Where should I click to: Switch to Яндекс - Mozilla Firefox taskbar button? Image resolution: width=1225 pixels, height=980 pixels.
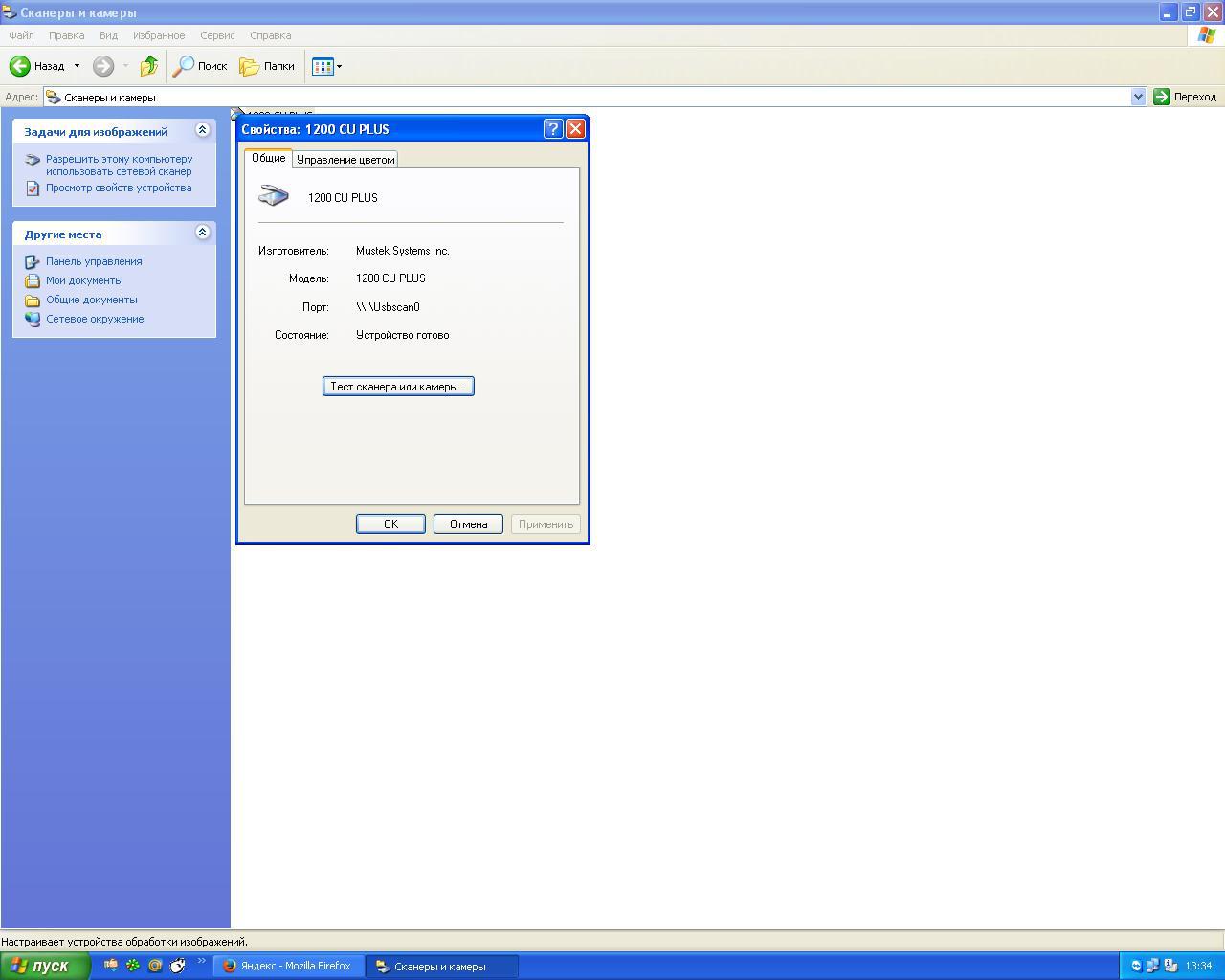pos(288,966)
